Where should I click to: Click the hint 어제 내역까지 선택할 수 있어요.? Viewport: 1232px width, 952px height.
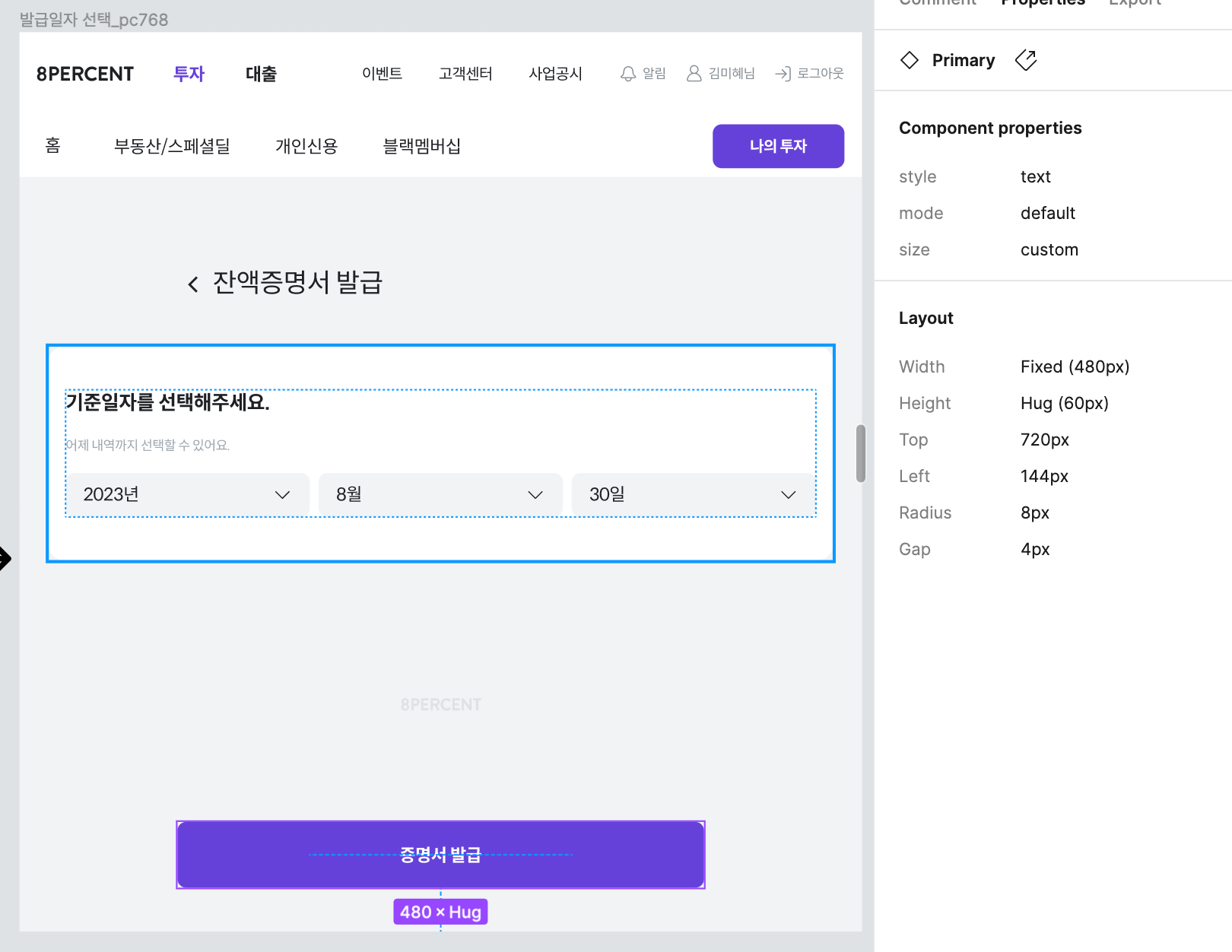click(x=148, y=445)
